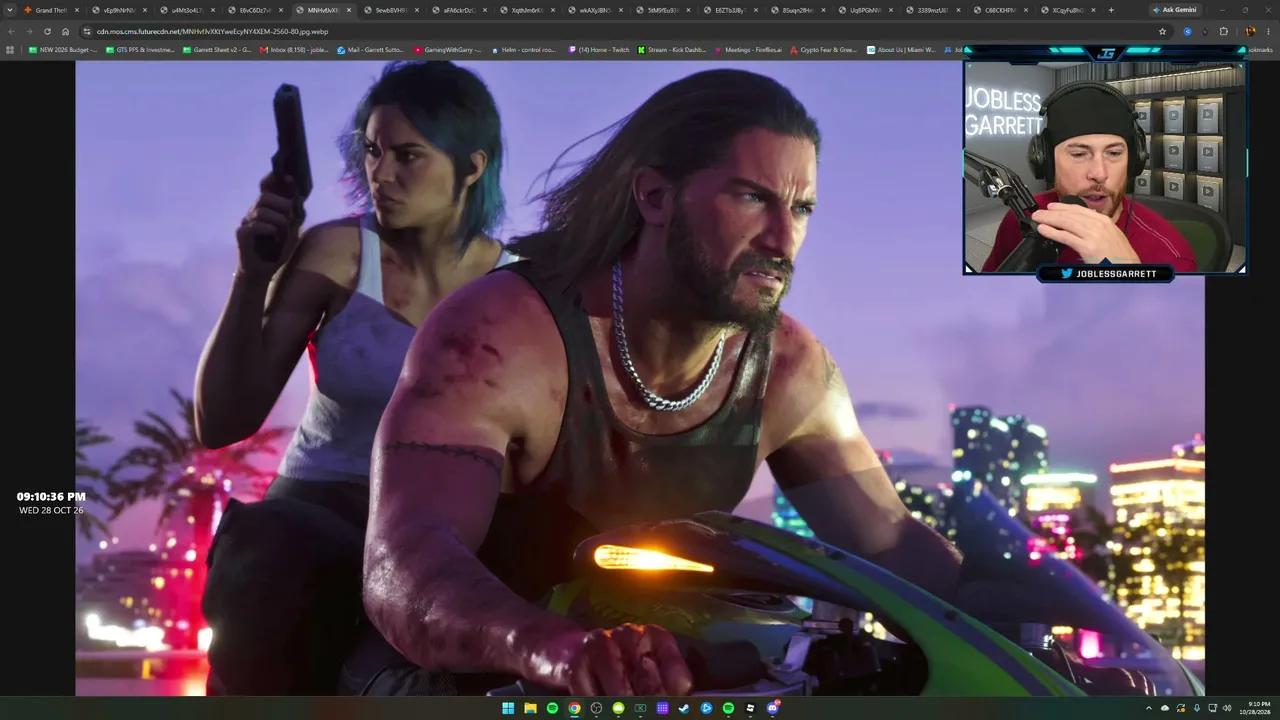Open Google Chrome from the taskbar
This screenshot has width=1280, height=720.
574,708
